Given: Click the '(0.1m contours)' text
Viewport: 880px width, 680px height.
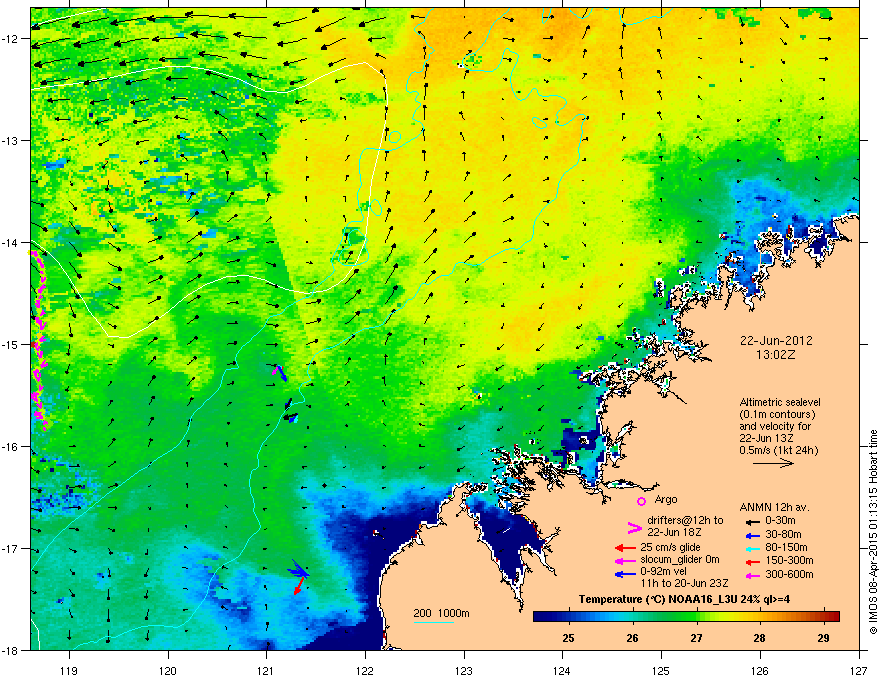Looking at the screenshot, I should pos(777,414).
